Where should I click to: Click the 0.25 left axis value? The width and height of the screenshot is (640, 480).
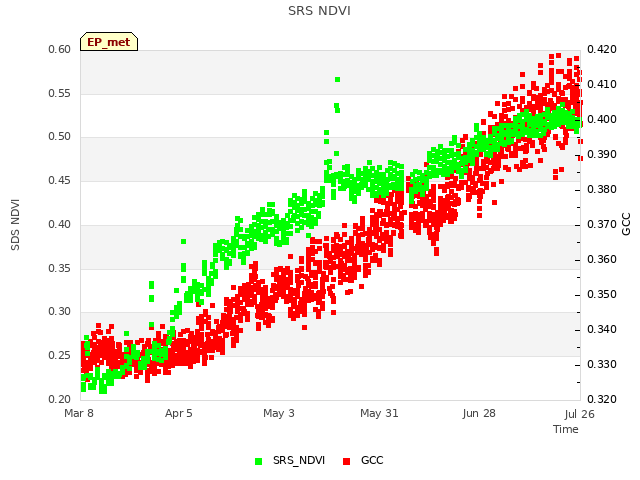coord(60,356)
